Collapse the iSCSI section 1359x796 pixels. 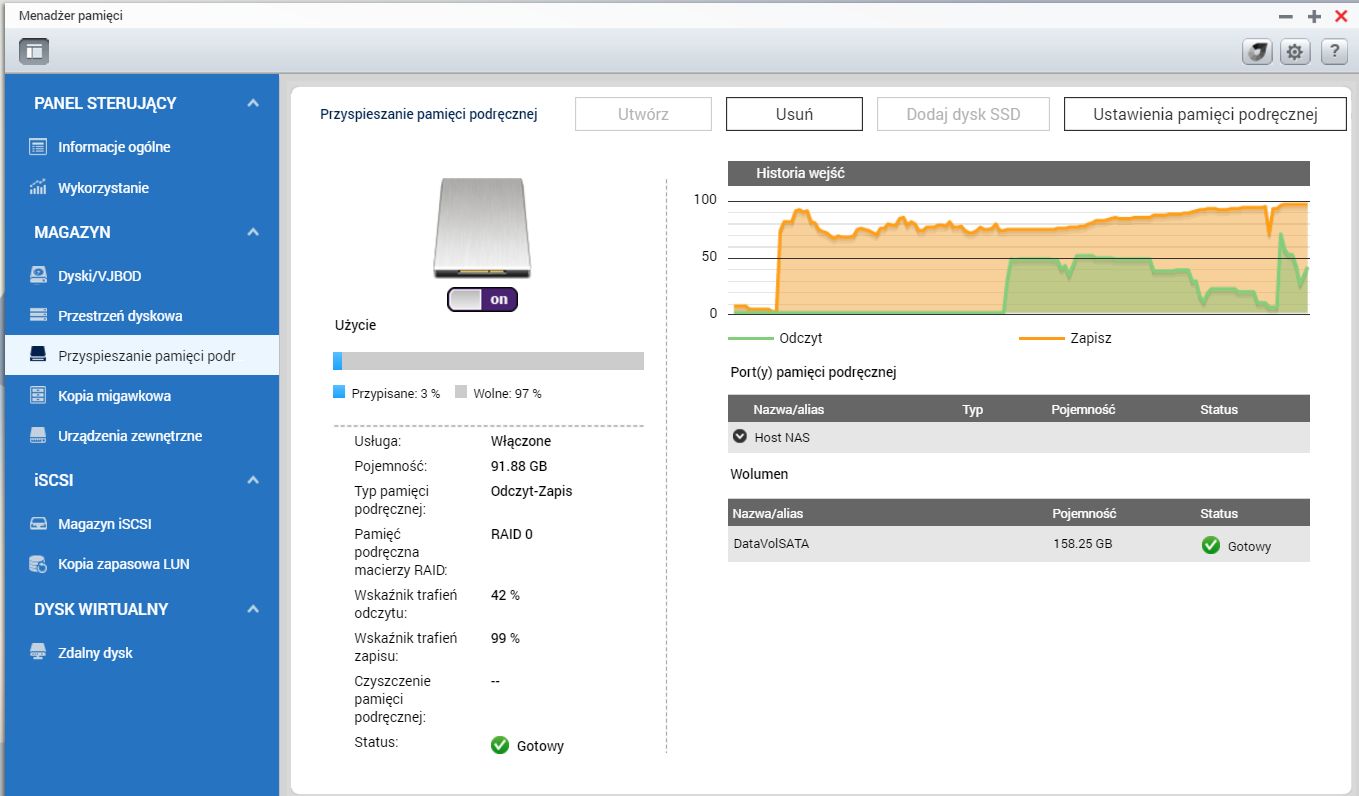tap(253, 480)
